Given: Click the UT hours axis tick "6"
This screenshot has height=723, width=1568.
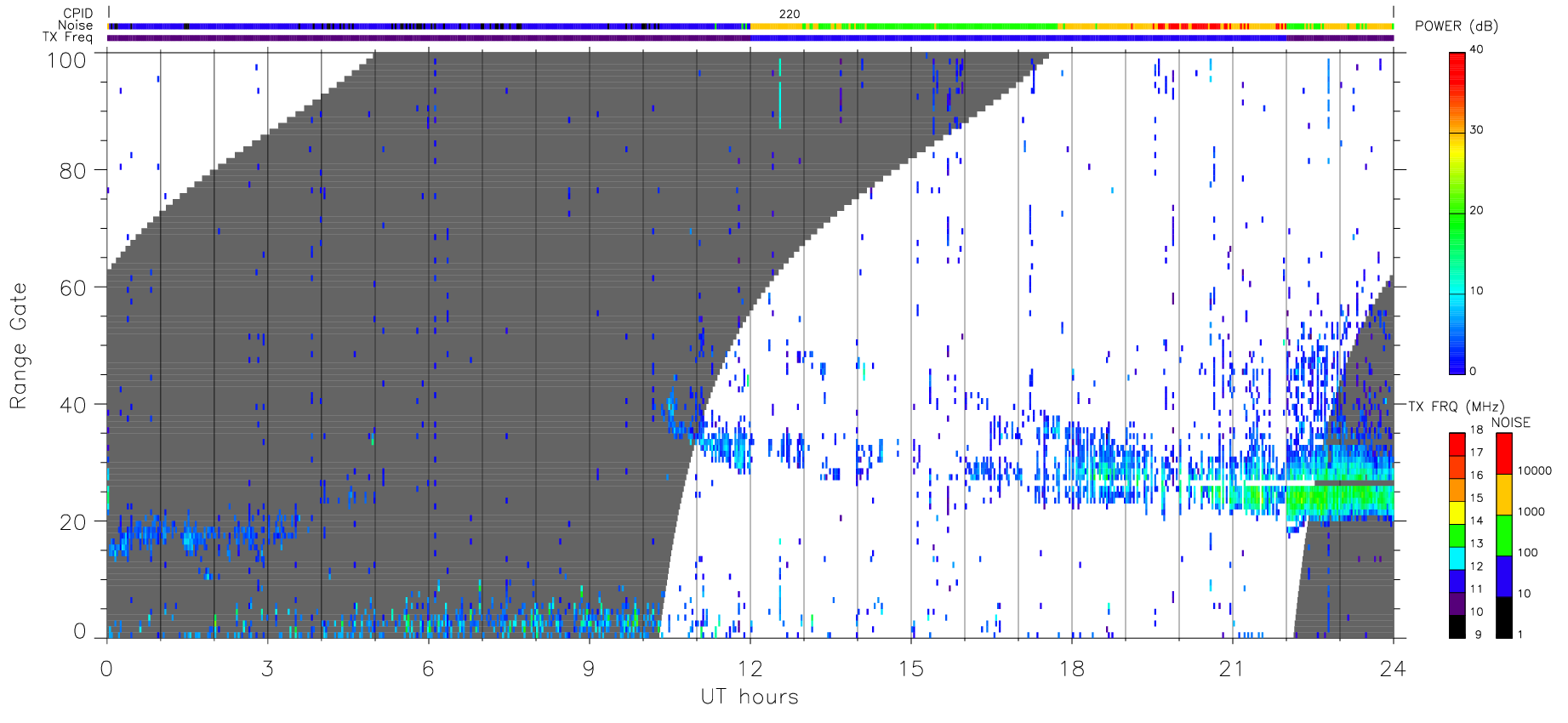Looking at the screenshot, I should [x=429, y=669].
